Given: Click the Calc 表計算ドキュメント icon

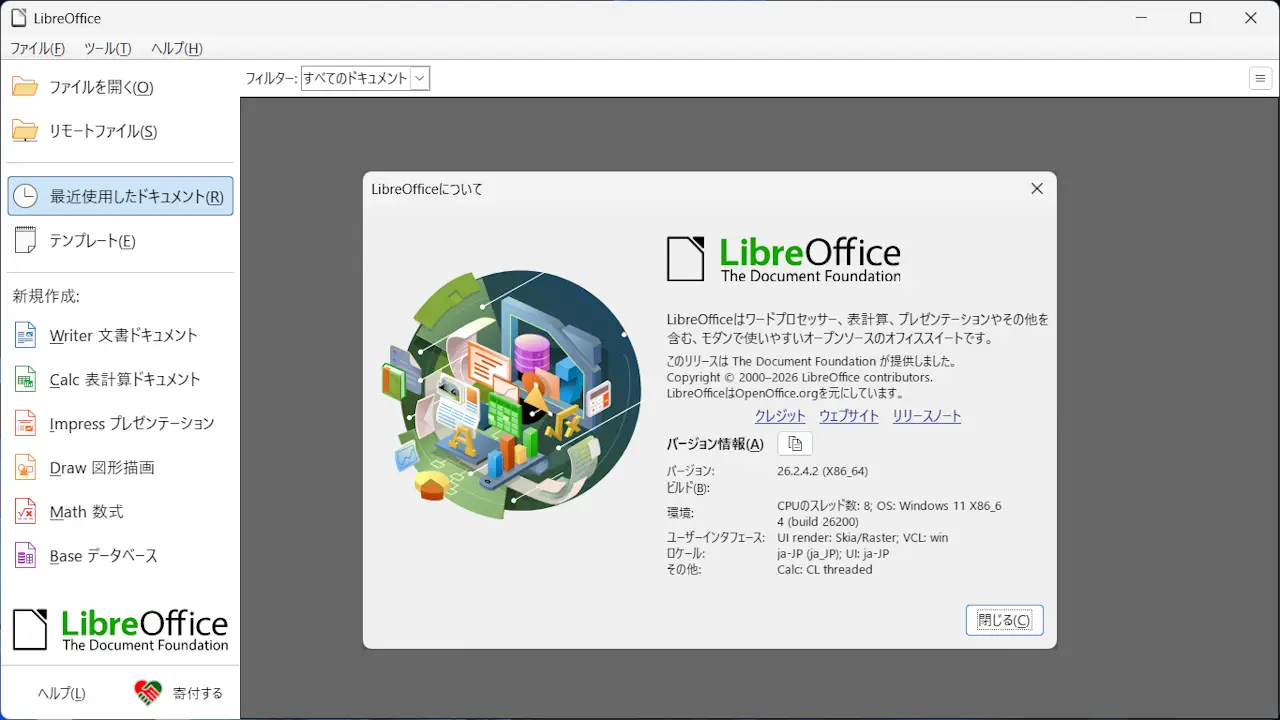Looking at the screenshot, I should (25, 379).
